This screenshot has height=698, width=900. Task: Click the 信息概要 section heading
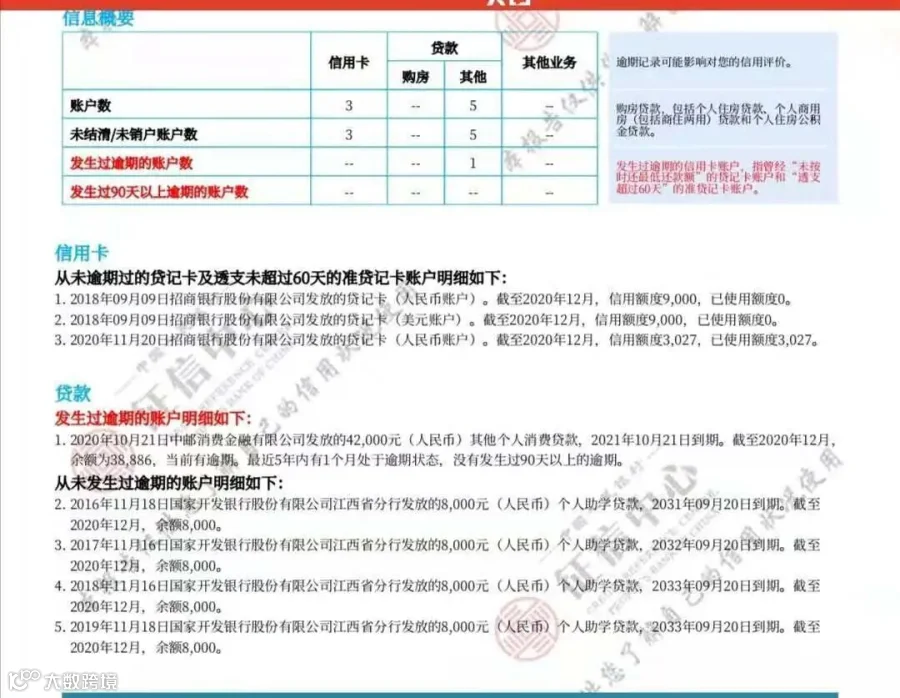tap(98, 18)
